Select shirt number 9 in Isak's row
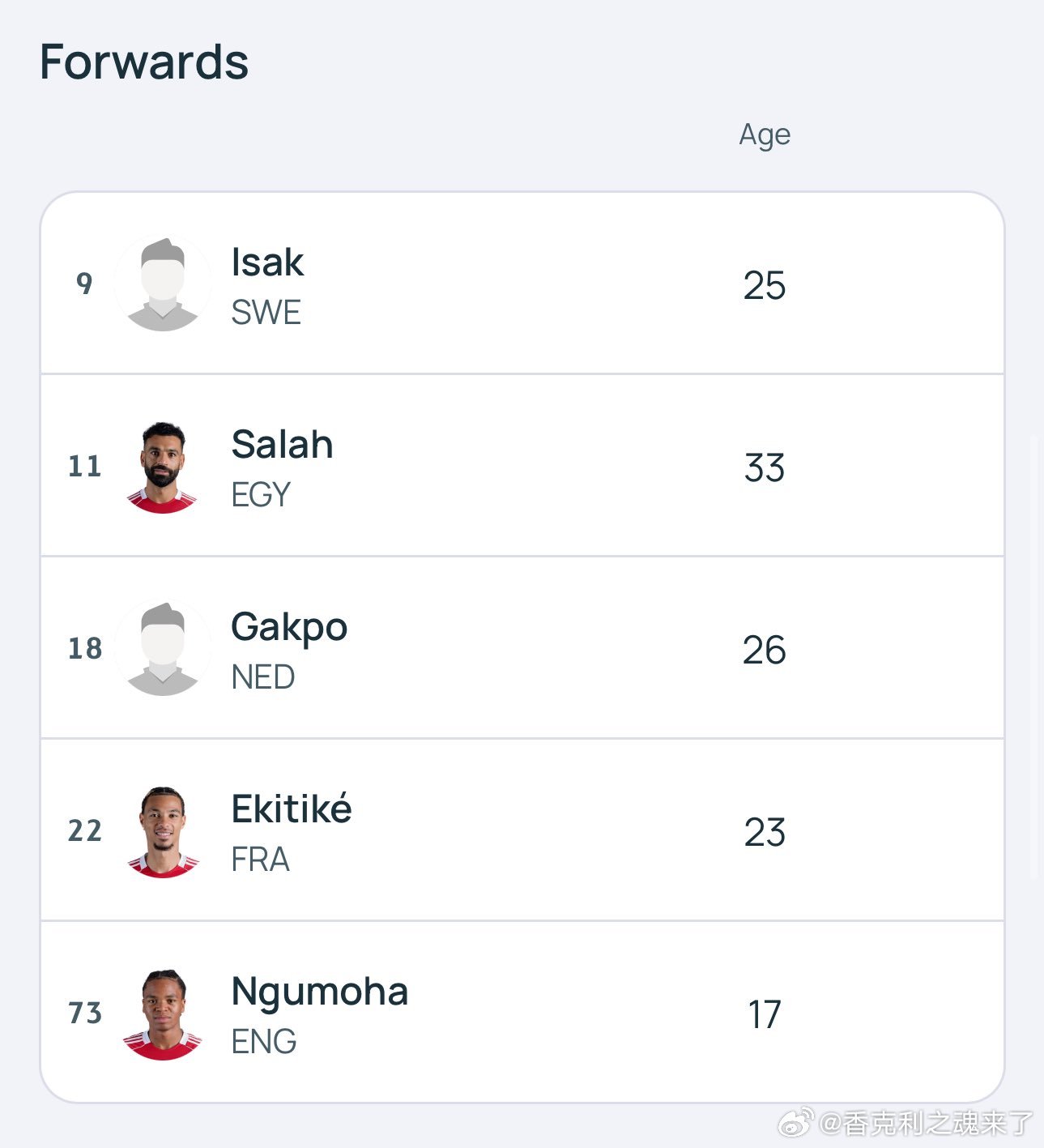This screenshot has height=1148, width=1044. tap(84, 284)
